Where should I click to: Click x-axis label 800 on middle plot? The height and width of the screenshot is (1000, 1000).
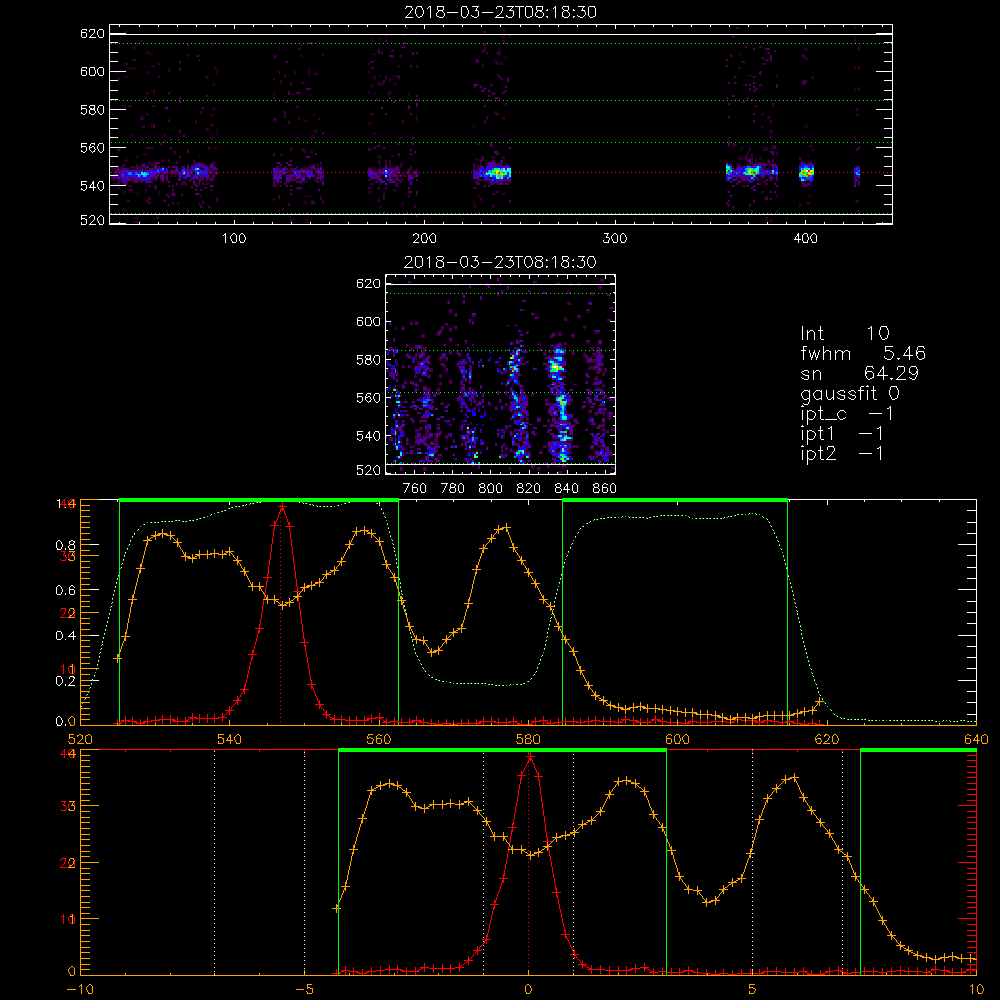pos(490,489)
